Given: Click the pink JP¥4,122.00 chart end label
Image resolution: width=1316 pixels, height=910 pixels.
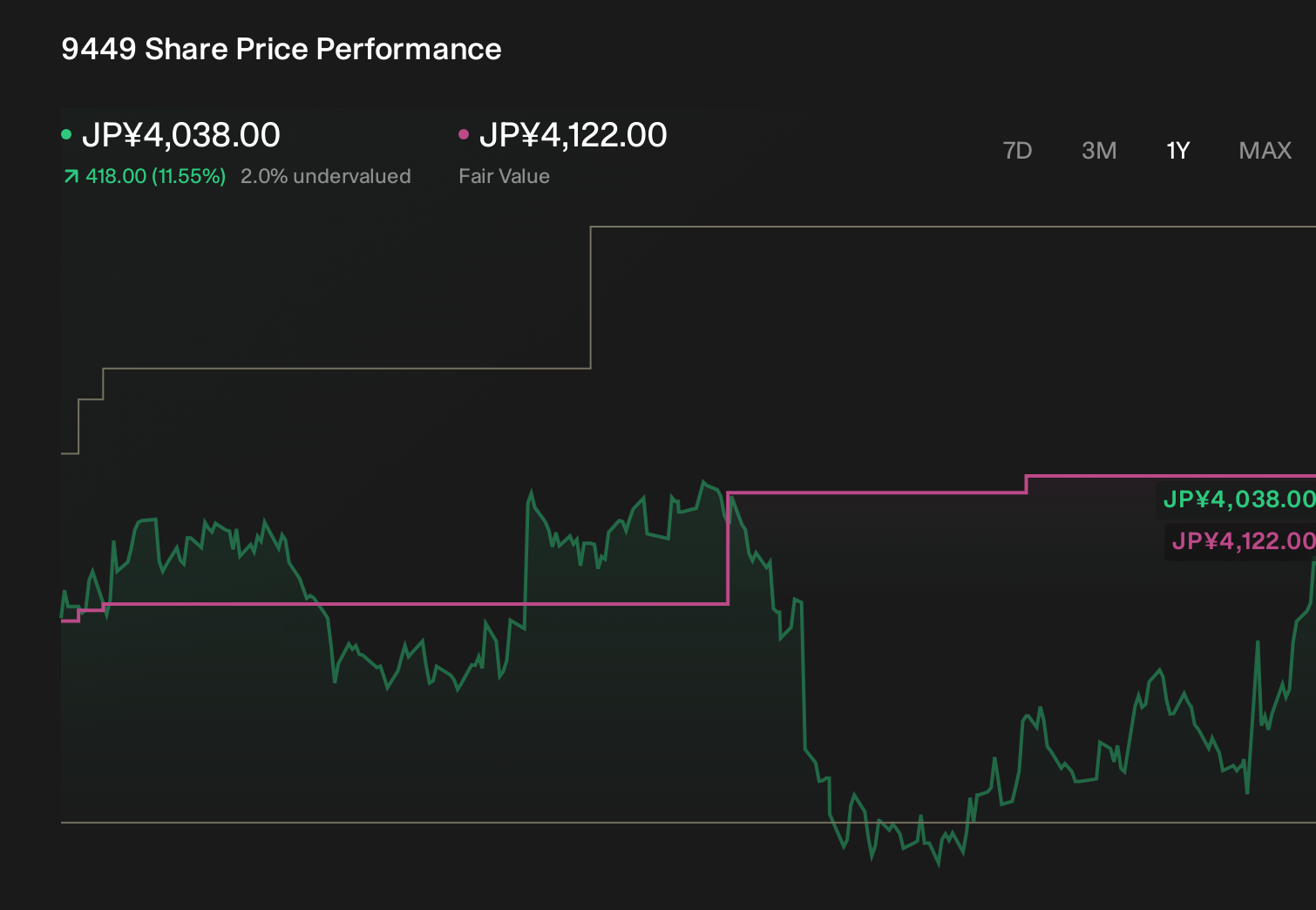Looking at the screenshot, I should pyautogui.click(x=1244, y=541).
